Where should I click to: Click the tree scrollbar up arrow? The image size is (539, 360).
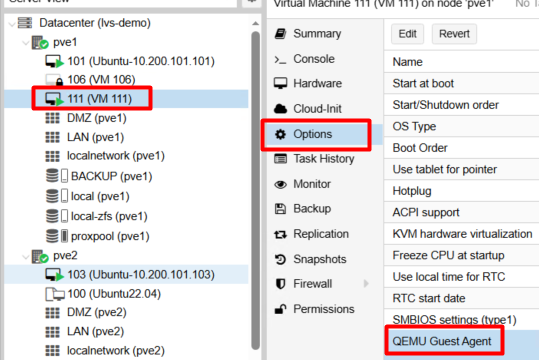coord(255,23)
